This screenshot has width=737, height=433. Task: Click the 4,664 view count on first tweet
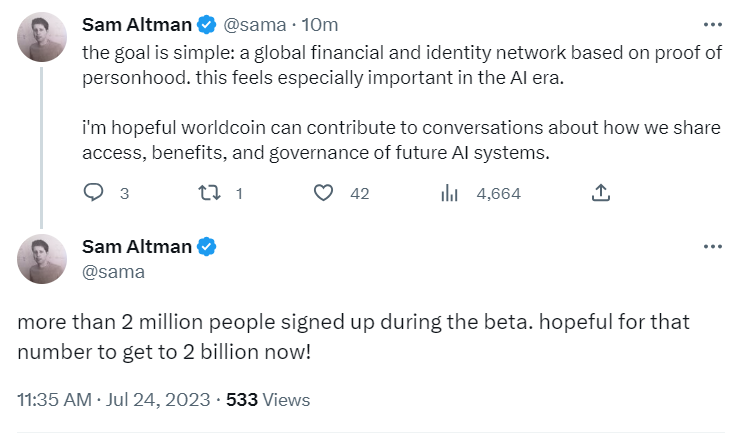click(x=498, y=194)
